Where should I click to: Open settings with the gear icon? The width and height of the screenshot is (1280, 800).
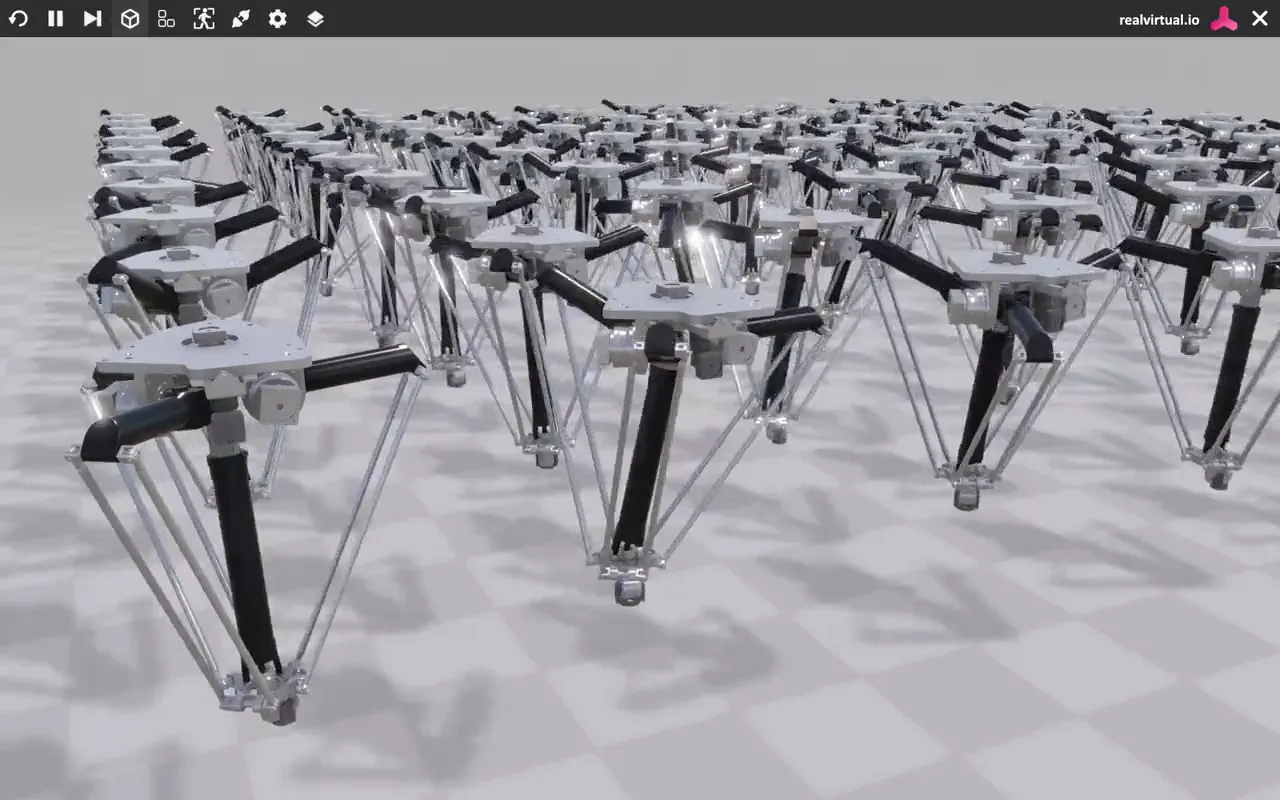pos(277,18)
